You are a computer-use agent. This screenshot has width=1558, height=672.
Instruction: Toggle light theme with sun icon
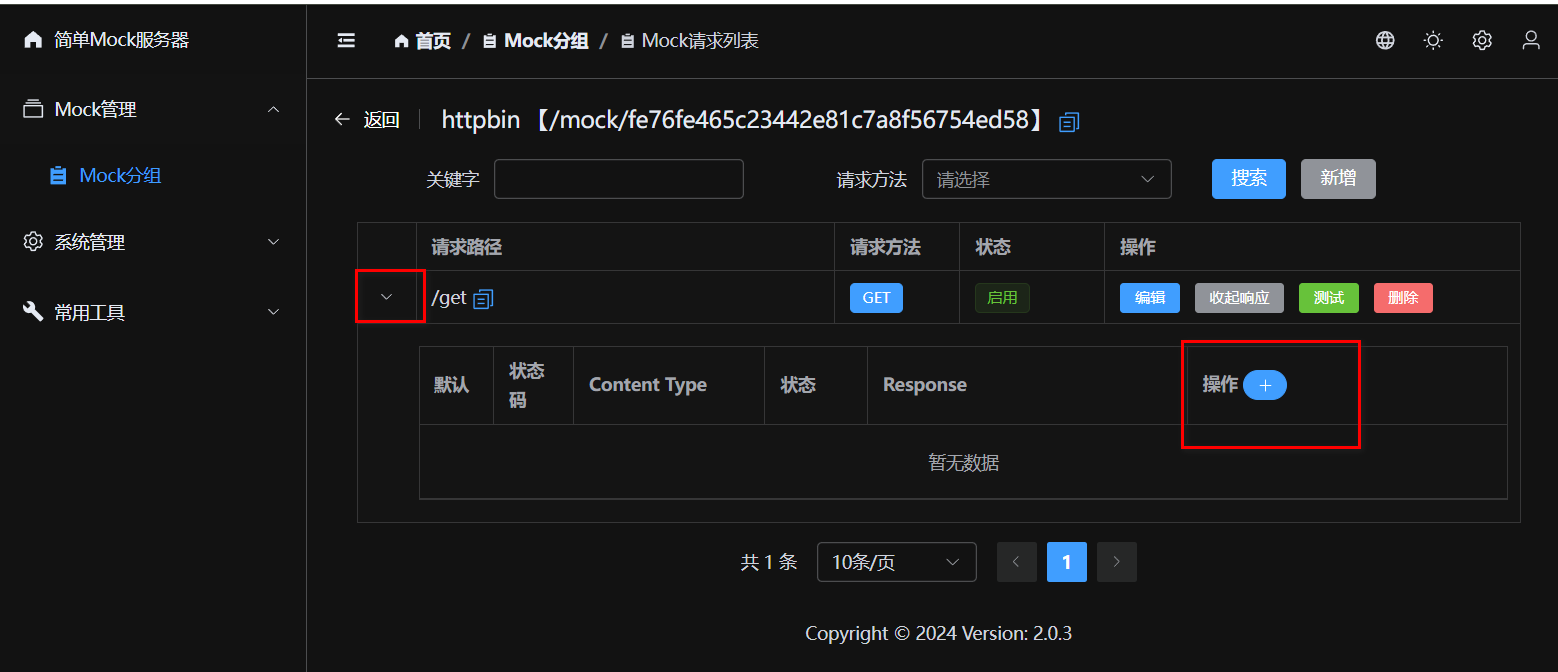(1433, 41)
